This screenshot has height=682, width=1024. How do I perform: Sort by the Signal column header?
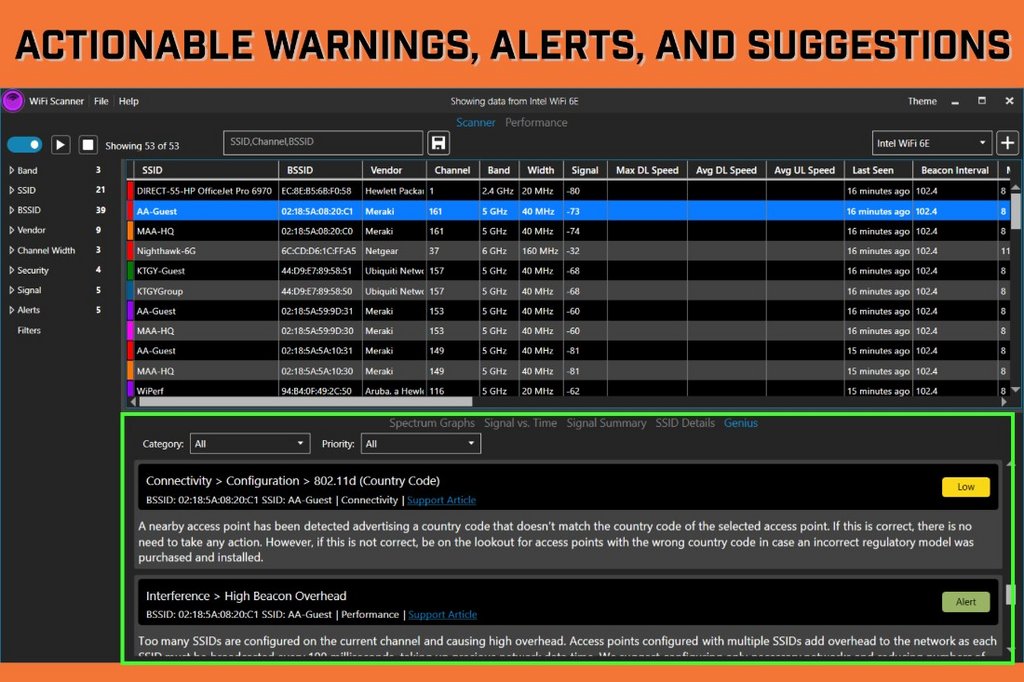pyautogui.click(x=584, y=170)
